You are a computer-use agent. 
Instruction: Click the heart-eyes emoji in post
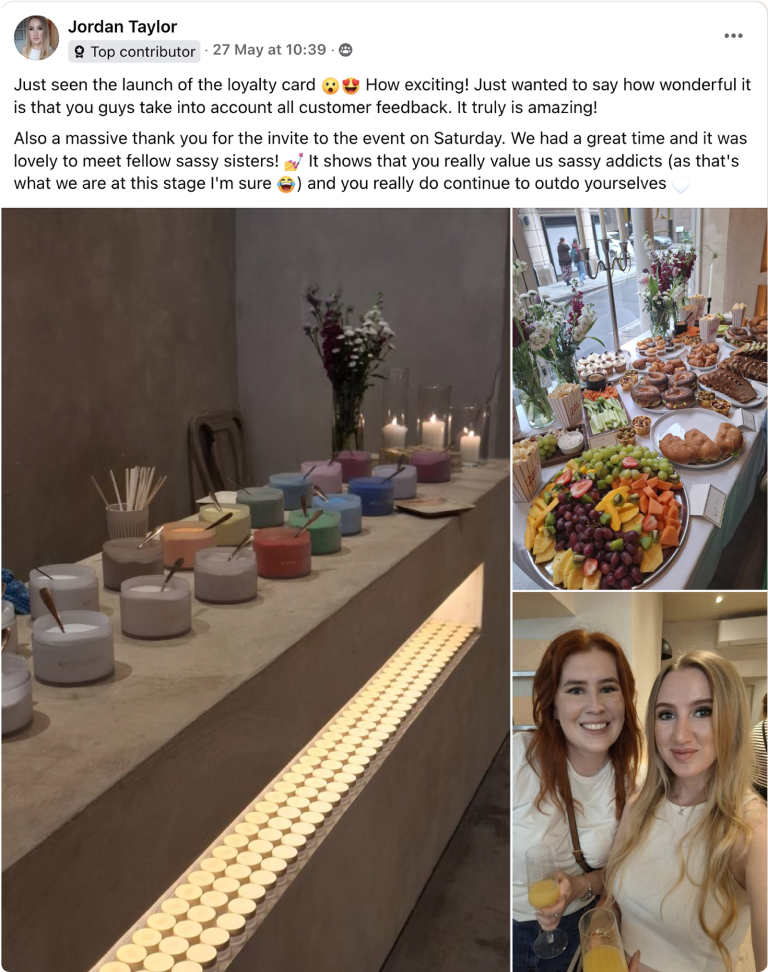351,86
